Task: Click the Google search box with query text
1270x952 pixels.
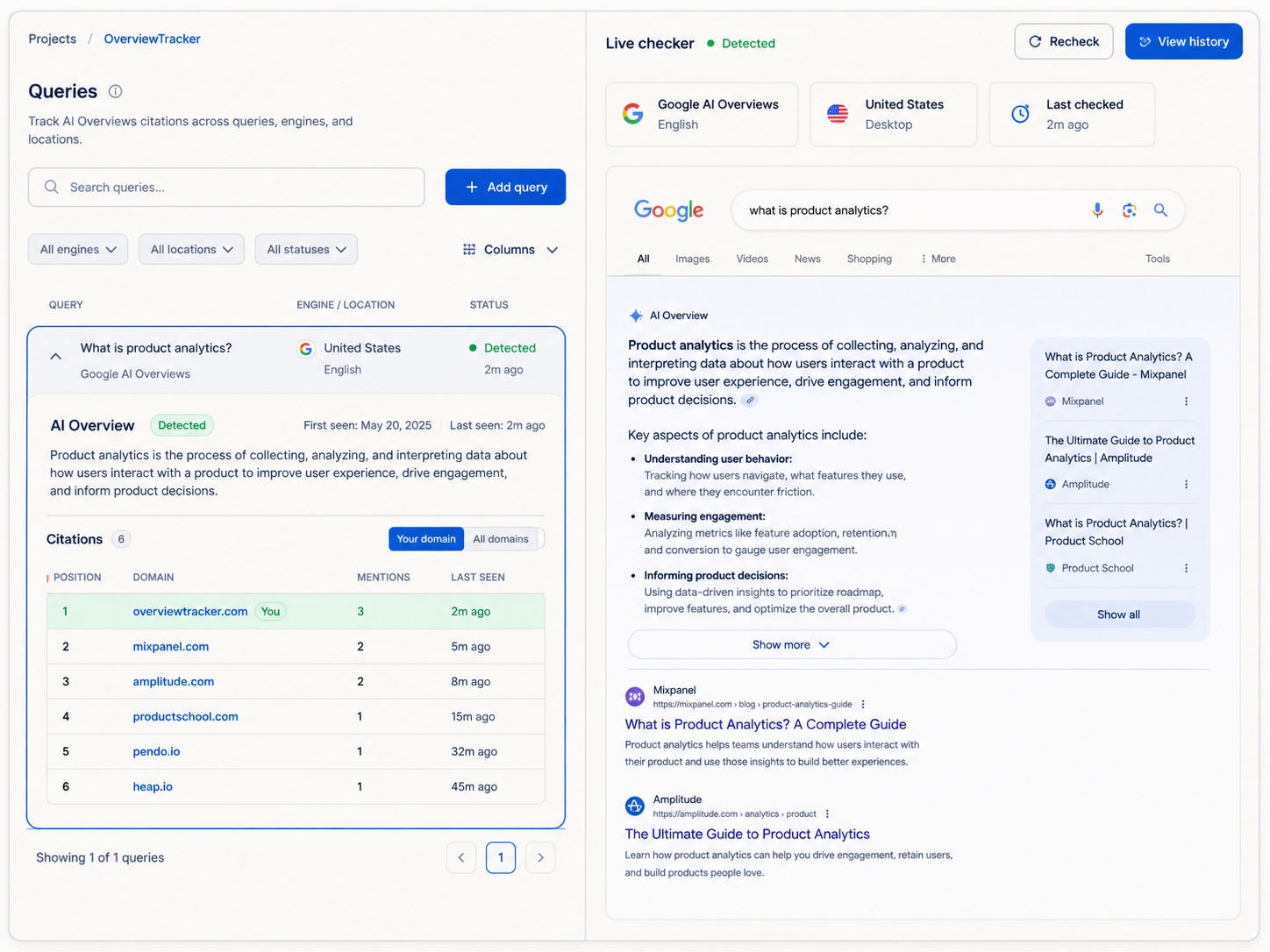Action: click(x=958, y=210)
